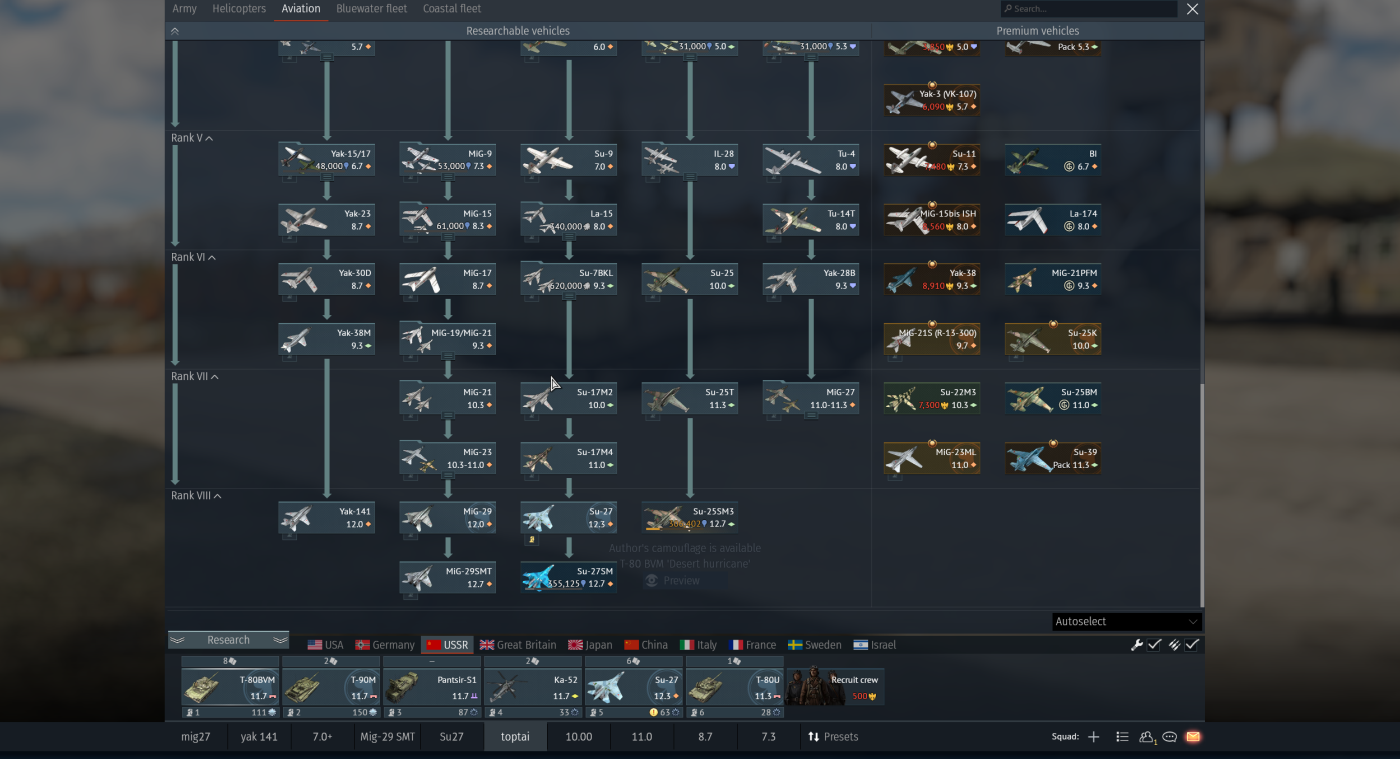Collapse the Research panel bar
Viewport: 1400px width, 759px height.
(x=228, y=640)
